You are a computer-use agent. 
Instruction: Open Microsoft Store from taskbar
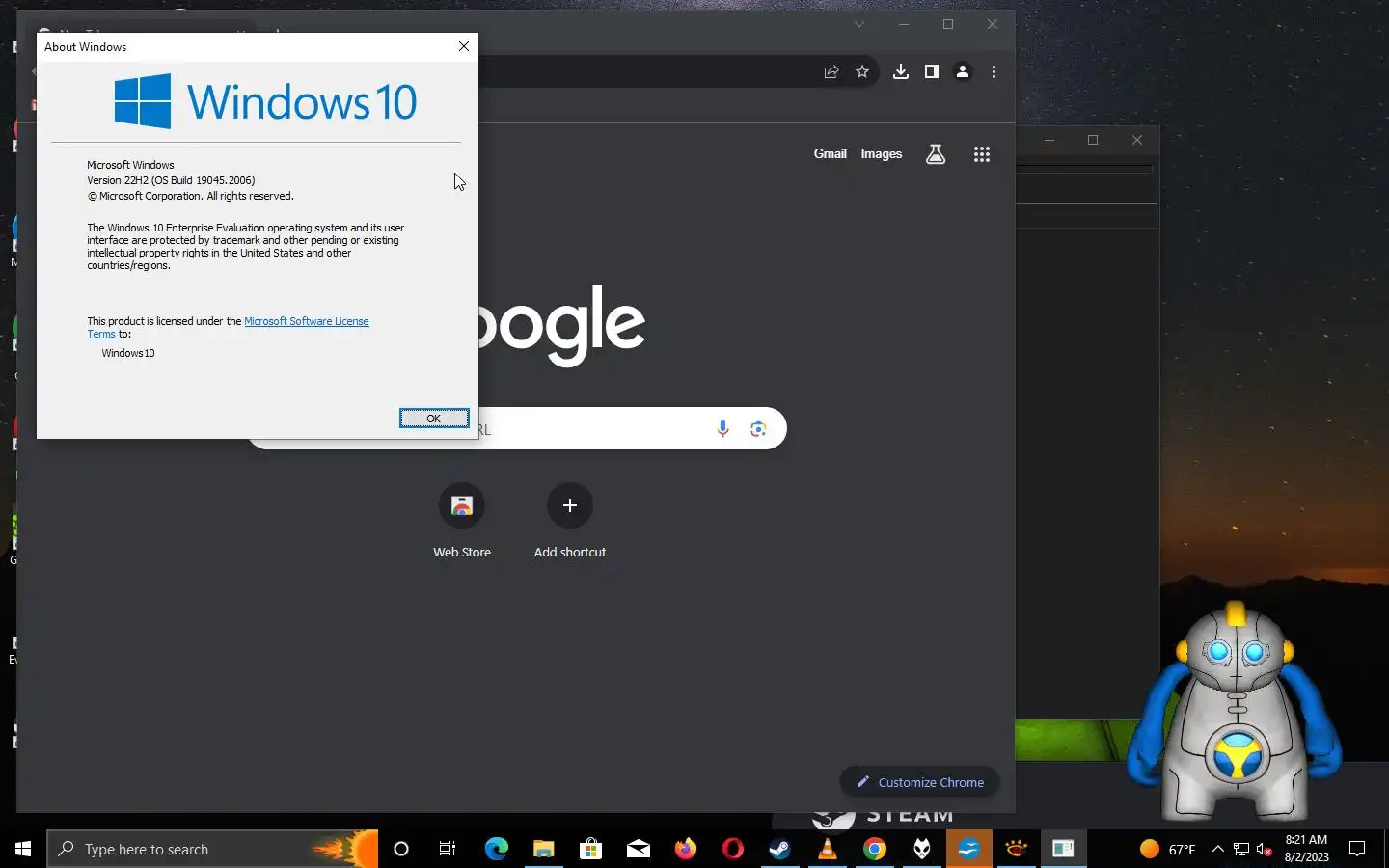click(x=590, y=849)
